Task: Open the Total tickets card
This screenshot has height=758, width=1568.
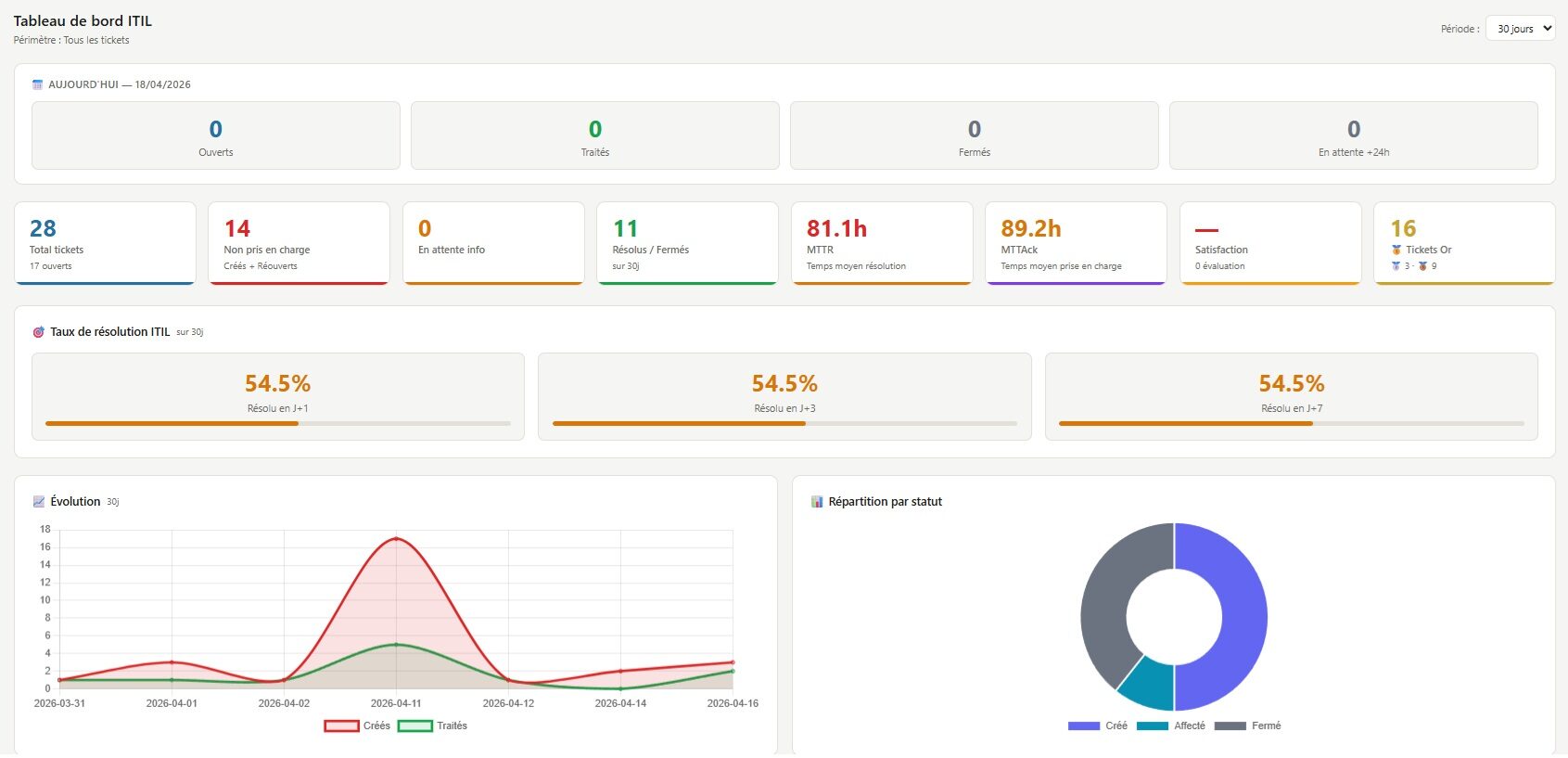Action: tap(106, 243)
